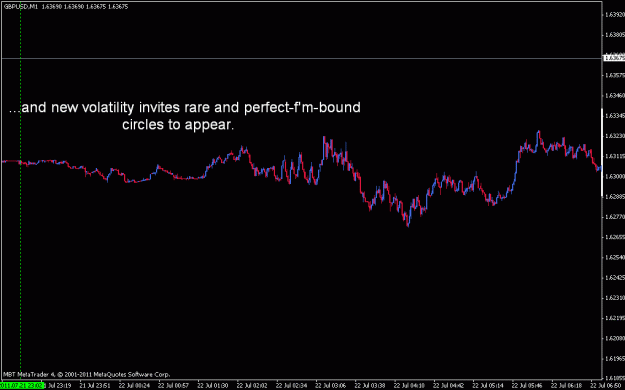Screen dimensions: 625x390
Task: Select the 22 Jul 03:06 time label
Action: 331,386
